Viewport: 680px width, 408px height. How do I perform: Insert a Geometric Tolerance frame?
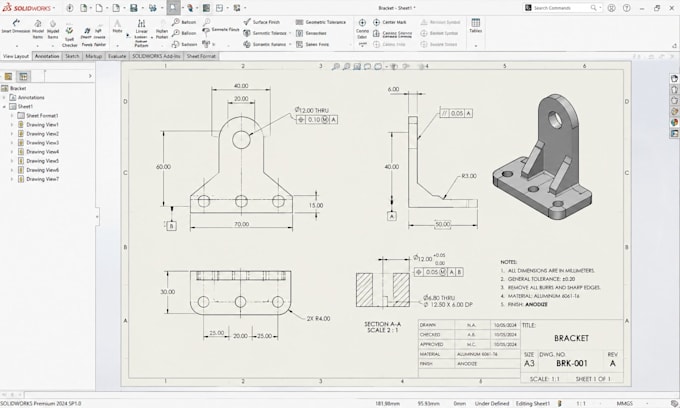[321, 22]
